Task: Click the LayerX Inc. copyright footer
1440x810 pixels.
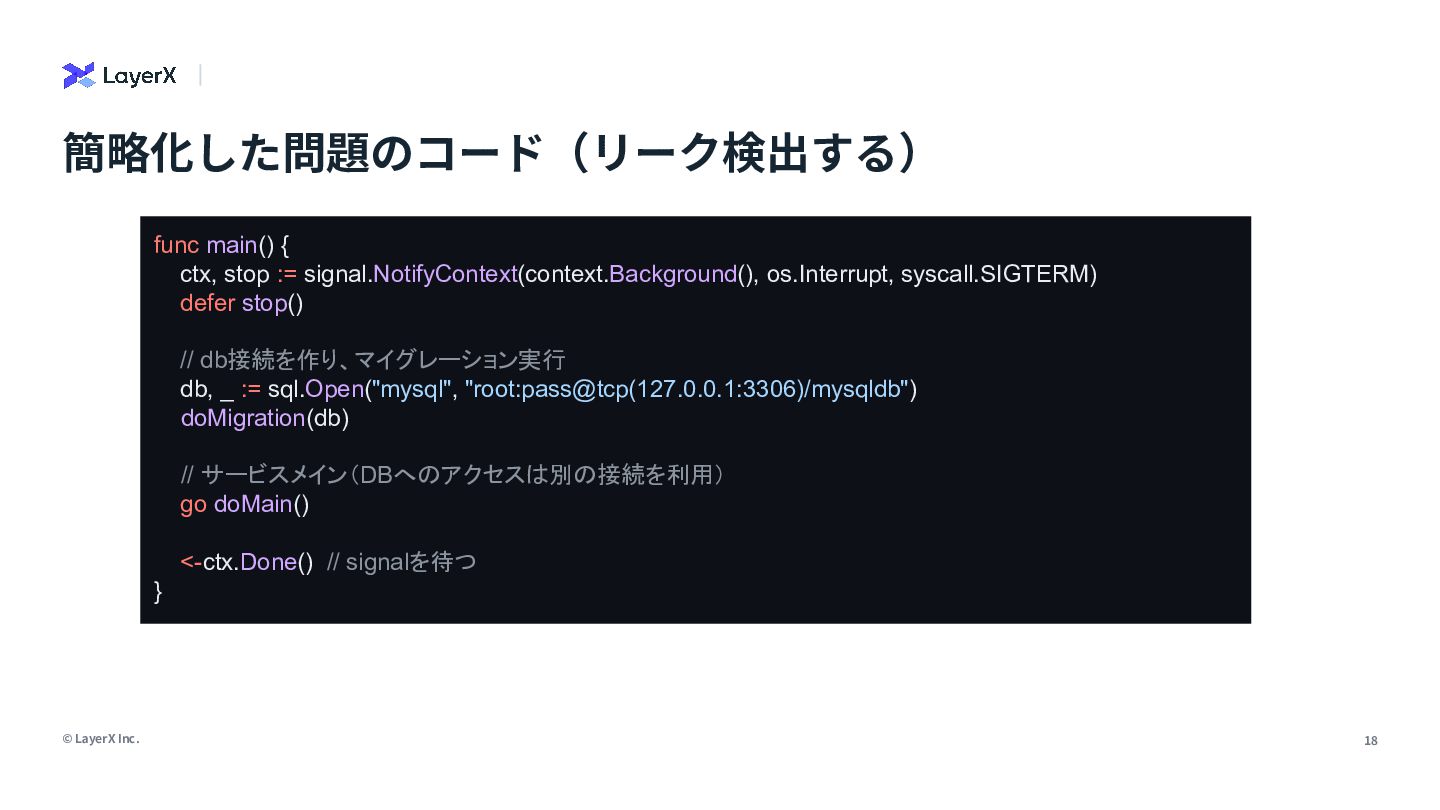Action: point(101,739)
